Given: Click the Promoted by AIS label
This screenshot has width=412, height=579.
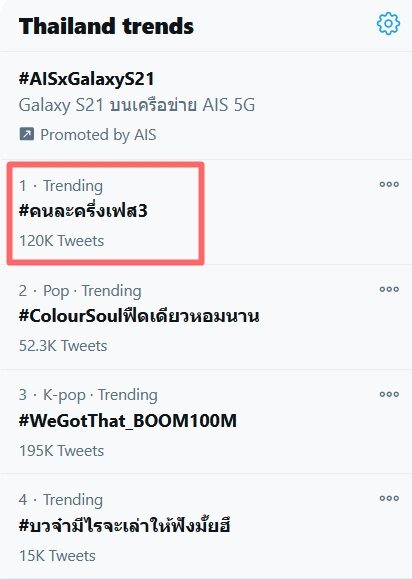Looking at the screenshot, I should coord(98,135).
